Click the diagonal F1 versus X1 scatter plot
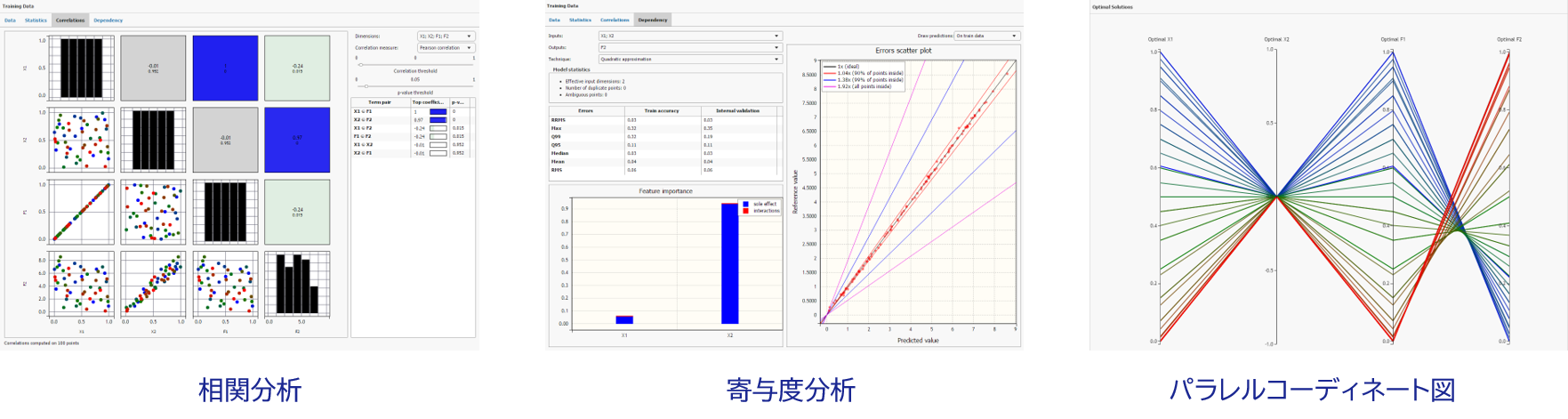Image resolution: width=1568 pixels, height=419 pixels. pos(81,211)
